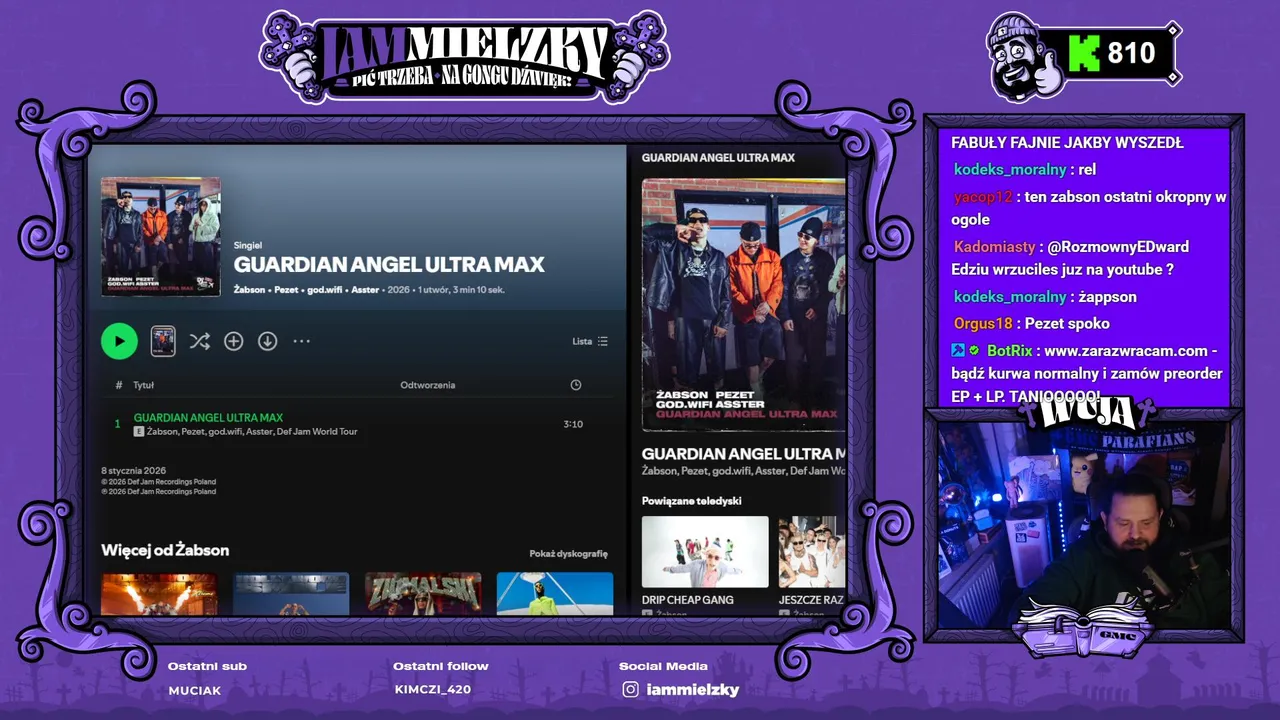Click yacop12 username in chat
This screenshot has width=1280, height=720.
(x=983, y=197)
